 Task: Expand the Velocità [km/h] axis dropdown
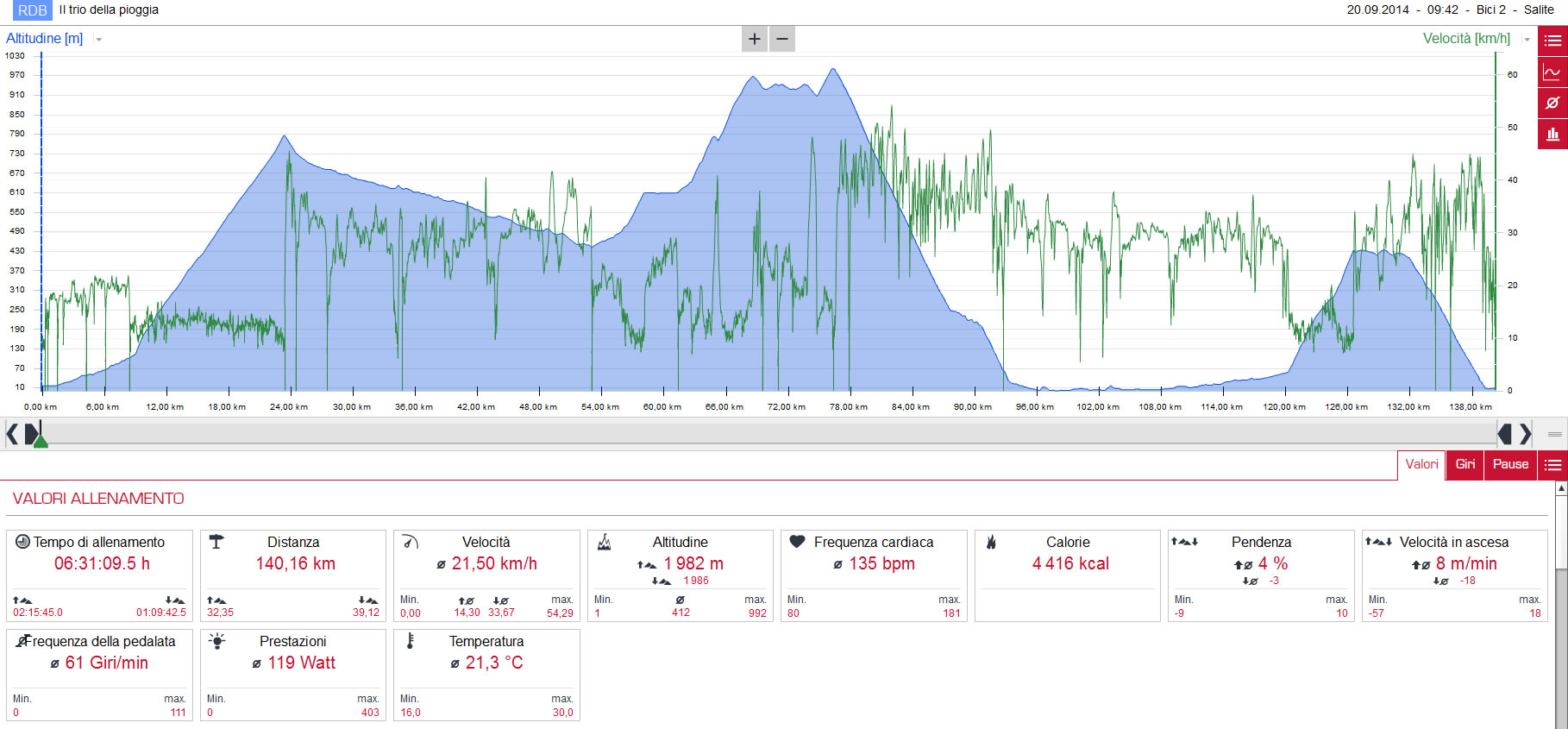pyautogui.click(x=1527, y=40)
